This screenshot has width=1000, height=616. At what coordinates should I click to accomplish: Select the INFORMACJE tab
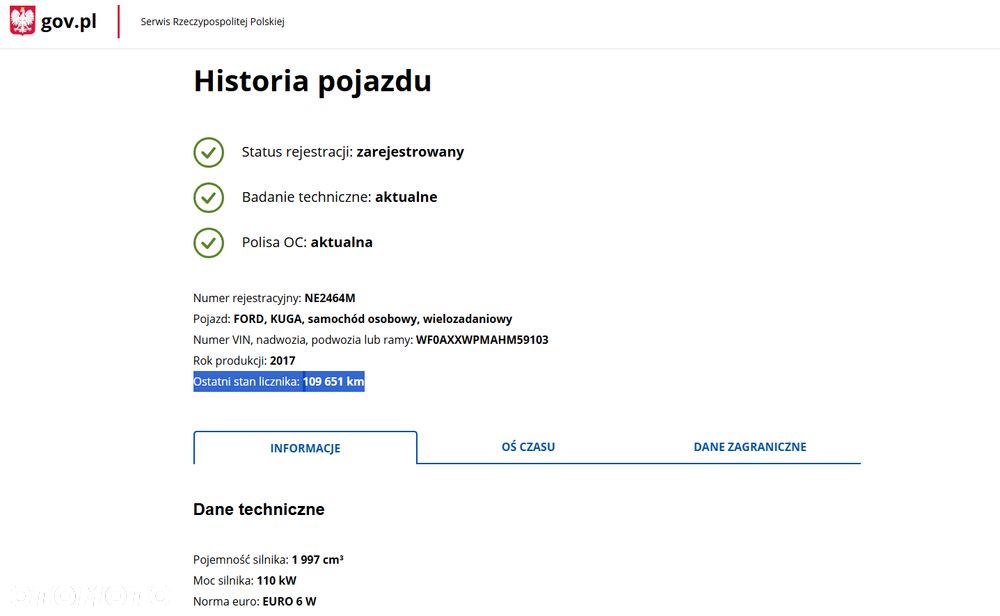click(x=305, y=448)
